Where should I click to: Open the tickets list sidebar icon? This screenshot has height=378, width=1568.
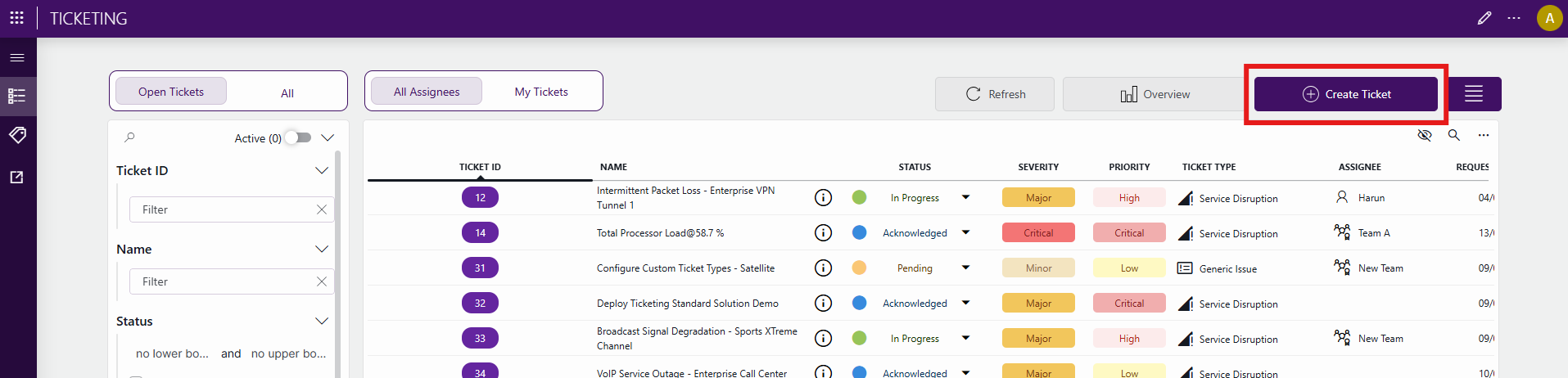(17, 96)
